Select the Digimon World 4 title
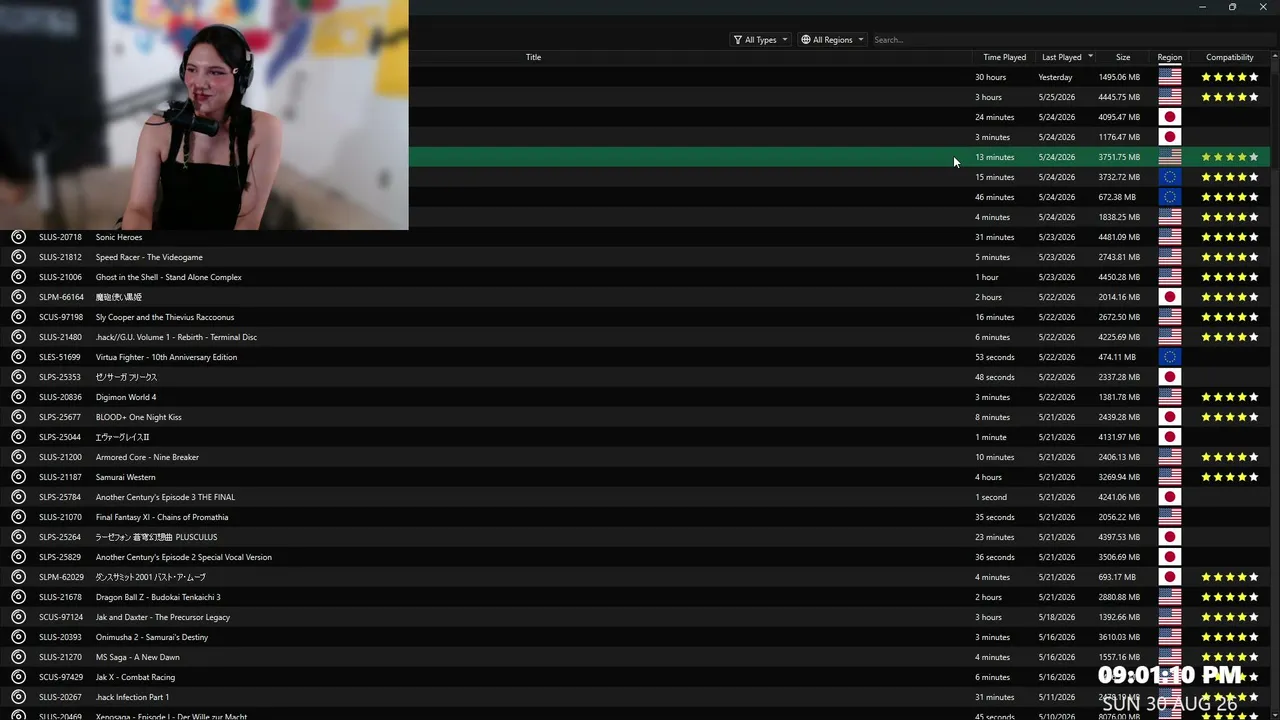Image resolution: width=1280 pixels, height=720 pixels. tap(126, 397)
